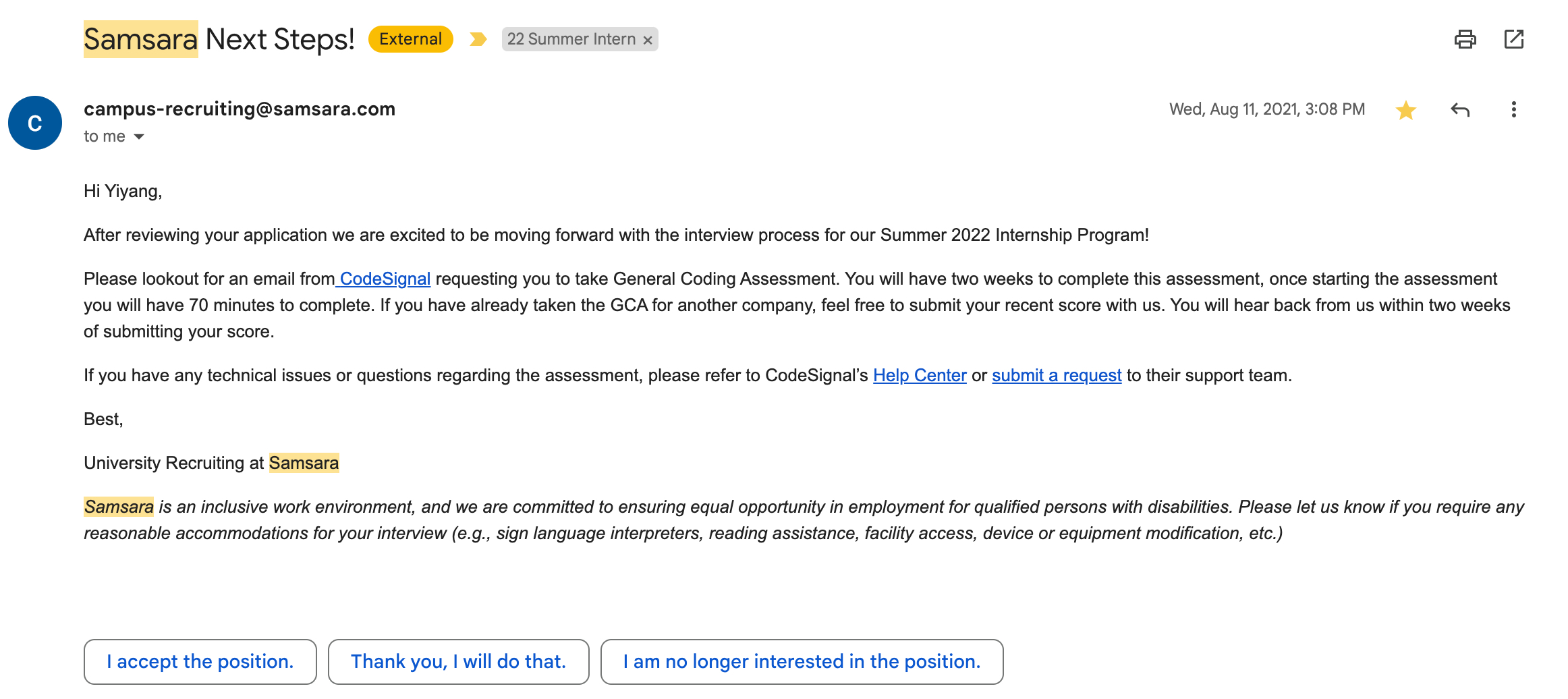Click the email date Wed, Aug 11, 2021
This screenshot has height=699, width=1568.
coord(1266,109)
